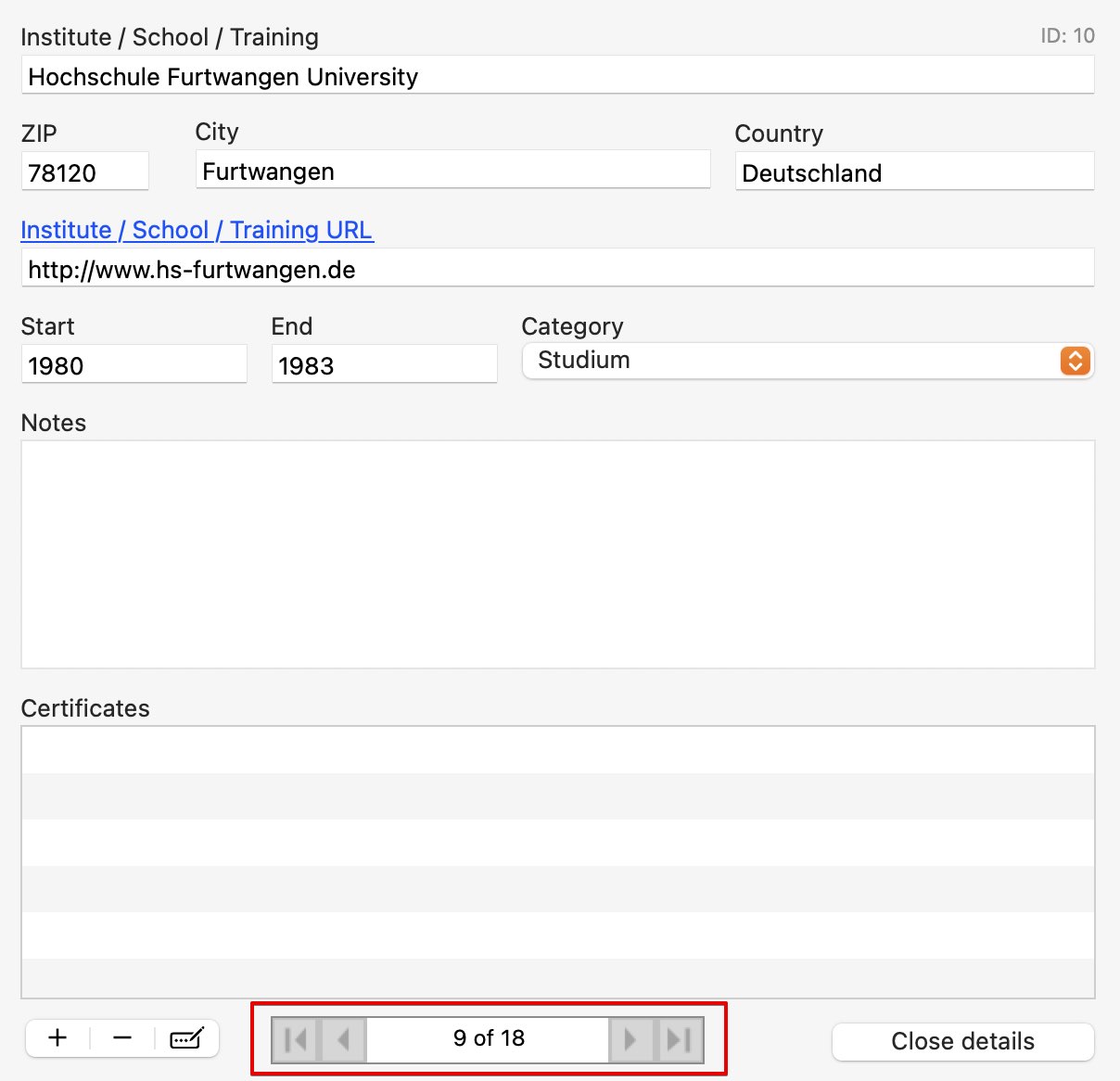
Task: Click inside the Notes text area
Action: click(x=557, y=554)
